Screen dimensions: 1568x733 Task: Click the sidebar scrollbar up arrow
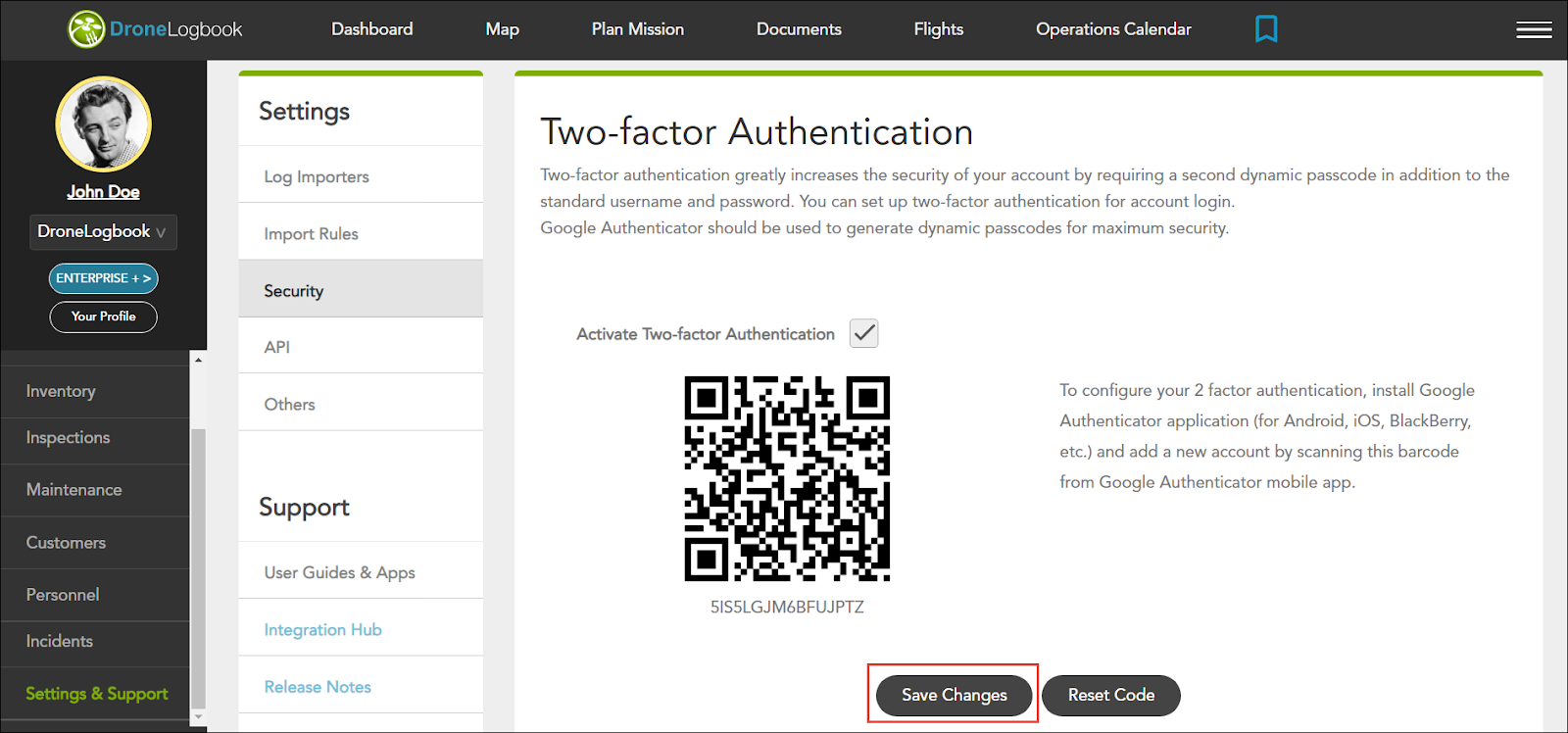[199, 360]
